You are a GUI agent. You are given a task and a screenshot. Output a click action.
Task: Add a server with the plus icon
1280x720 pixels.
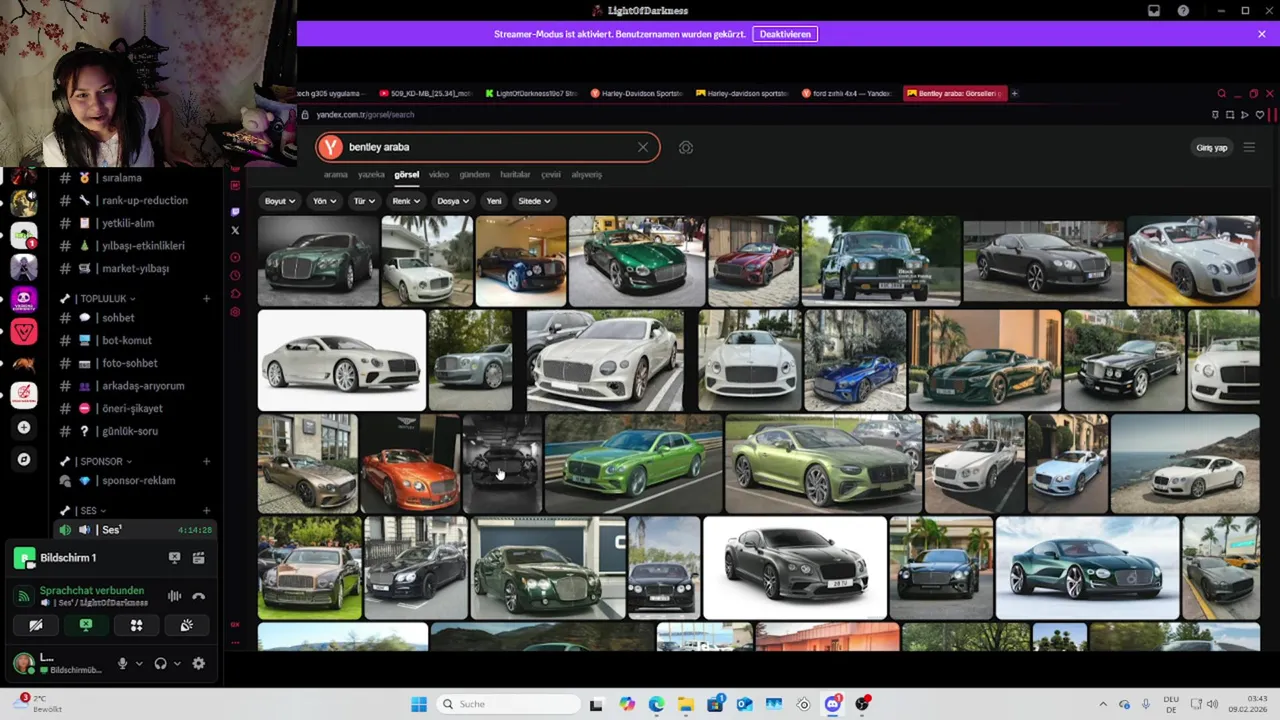pyautogui.click(x=24, y=427)
